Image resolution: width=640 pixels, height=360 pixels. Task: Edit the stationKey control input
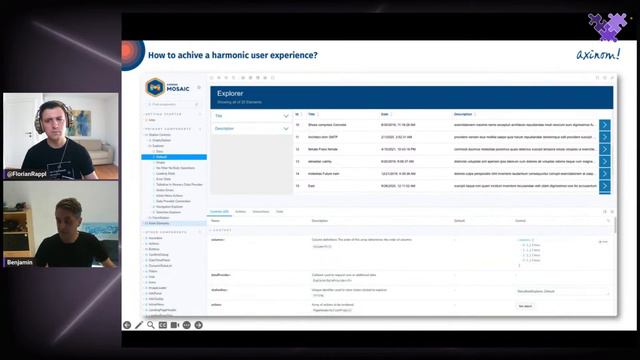coord(562,291)
